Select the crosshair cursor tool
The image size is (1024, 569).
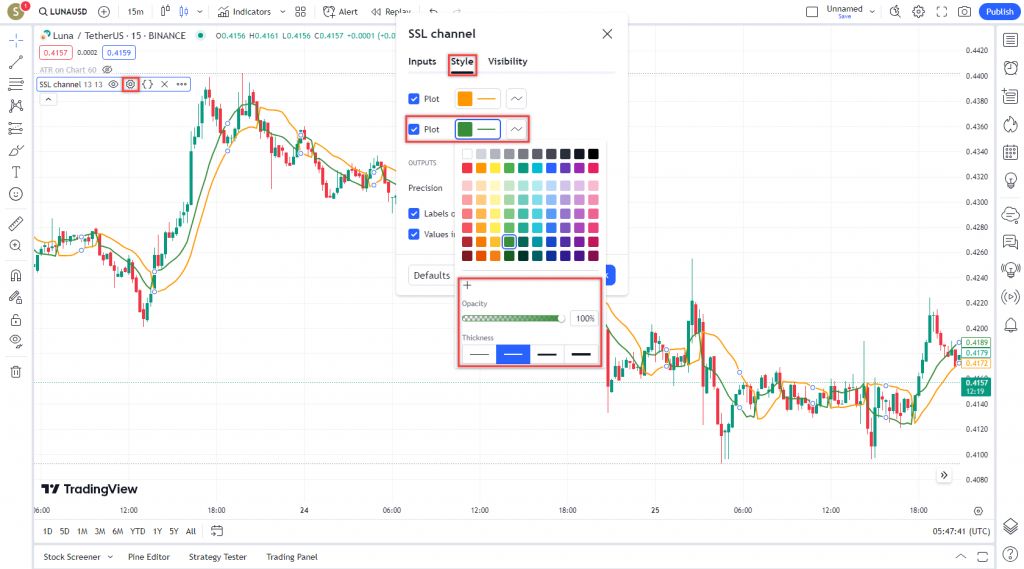16,41
